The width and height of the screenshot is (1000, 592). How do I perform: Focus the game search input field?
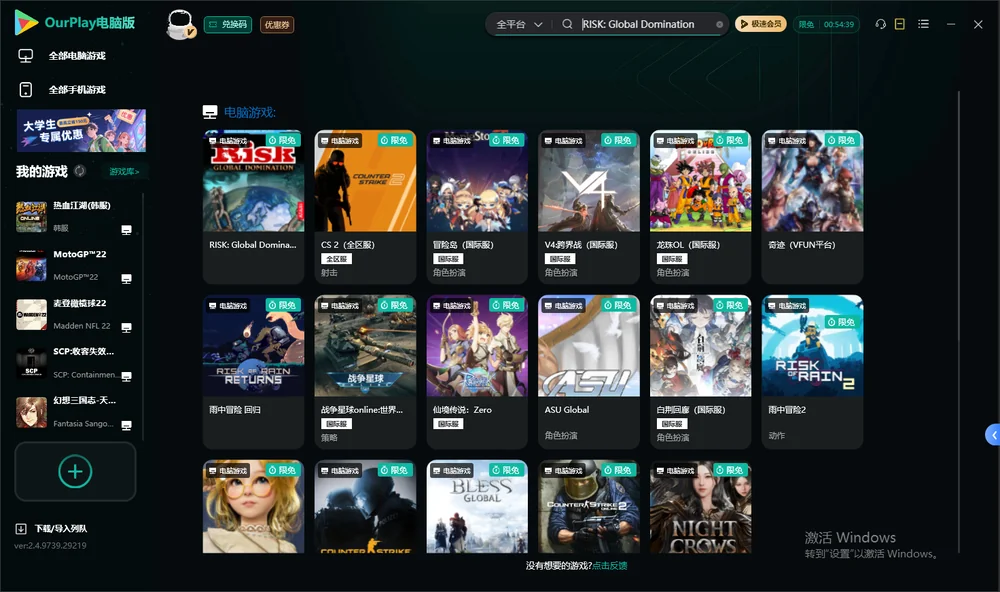(x=645, y=24)
